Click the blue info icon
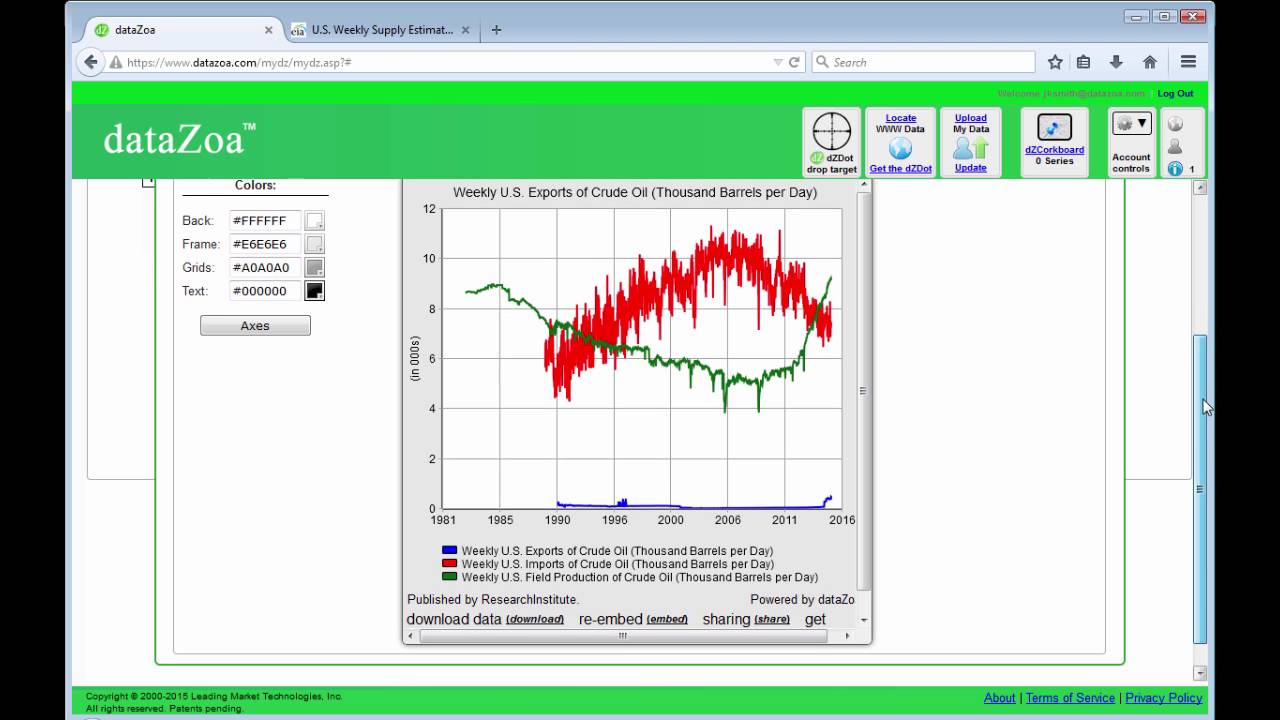Screen dimensions: 1280x720 click(x=1175, y=169)
